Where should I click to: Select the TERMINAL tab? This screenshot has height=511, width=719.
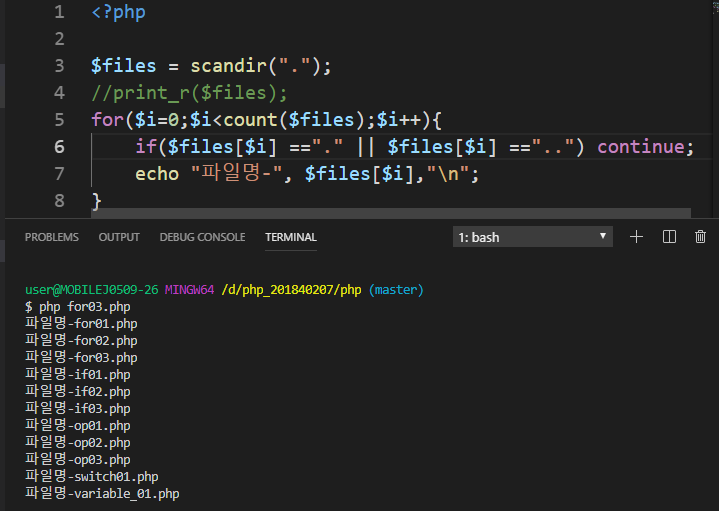pos(291,237)
